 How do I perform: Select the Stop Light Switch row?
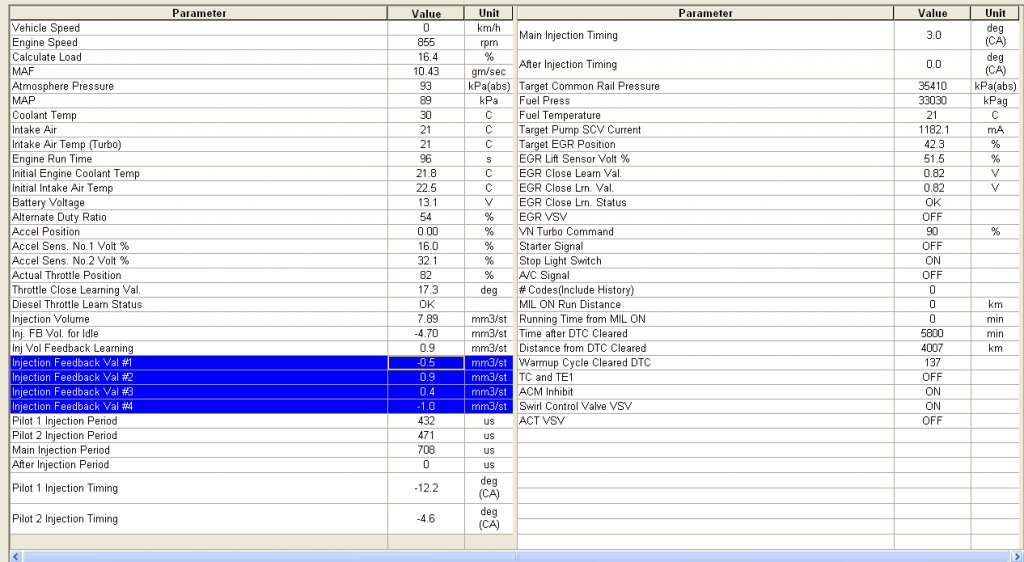coord(769,260)
